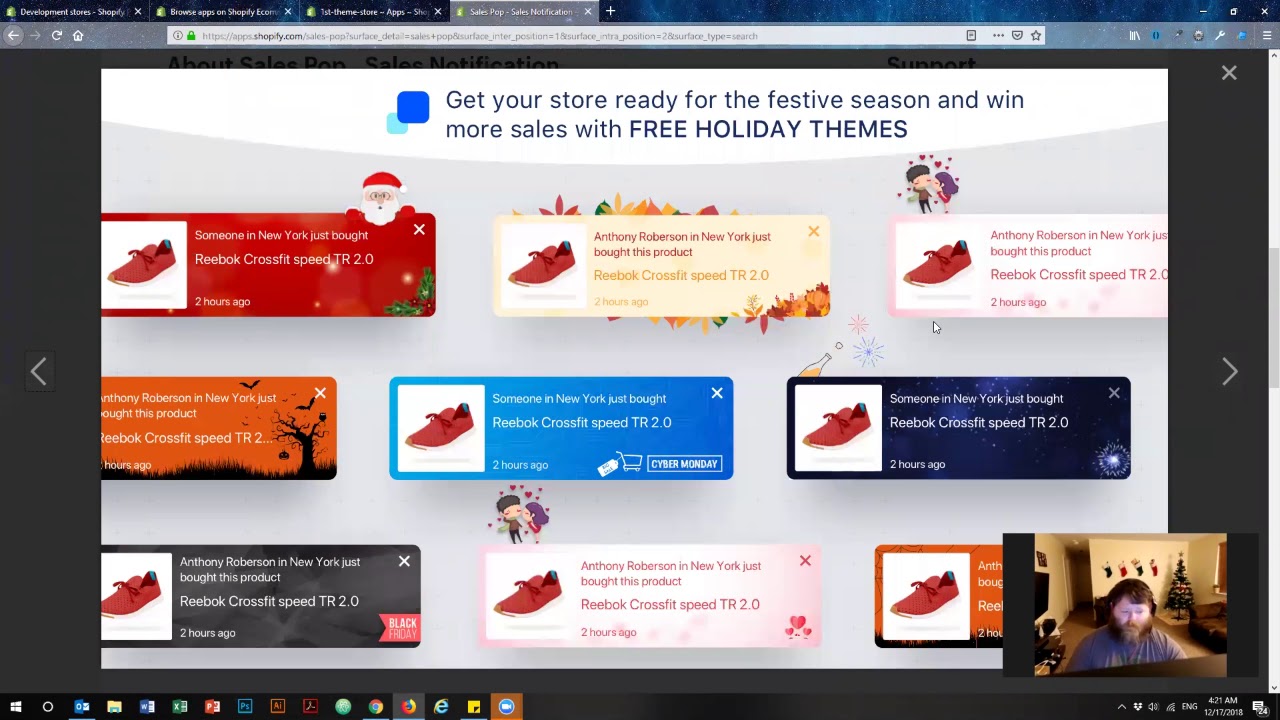
Task: Click shoe thumbnail in Black Friday card
Action: pyautogui.click(x=136, y=596)
